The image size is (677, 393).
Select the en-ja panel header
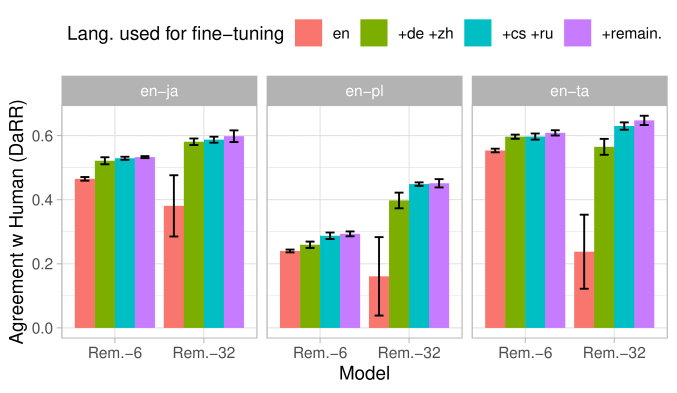pos(159,91)
